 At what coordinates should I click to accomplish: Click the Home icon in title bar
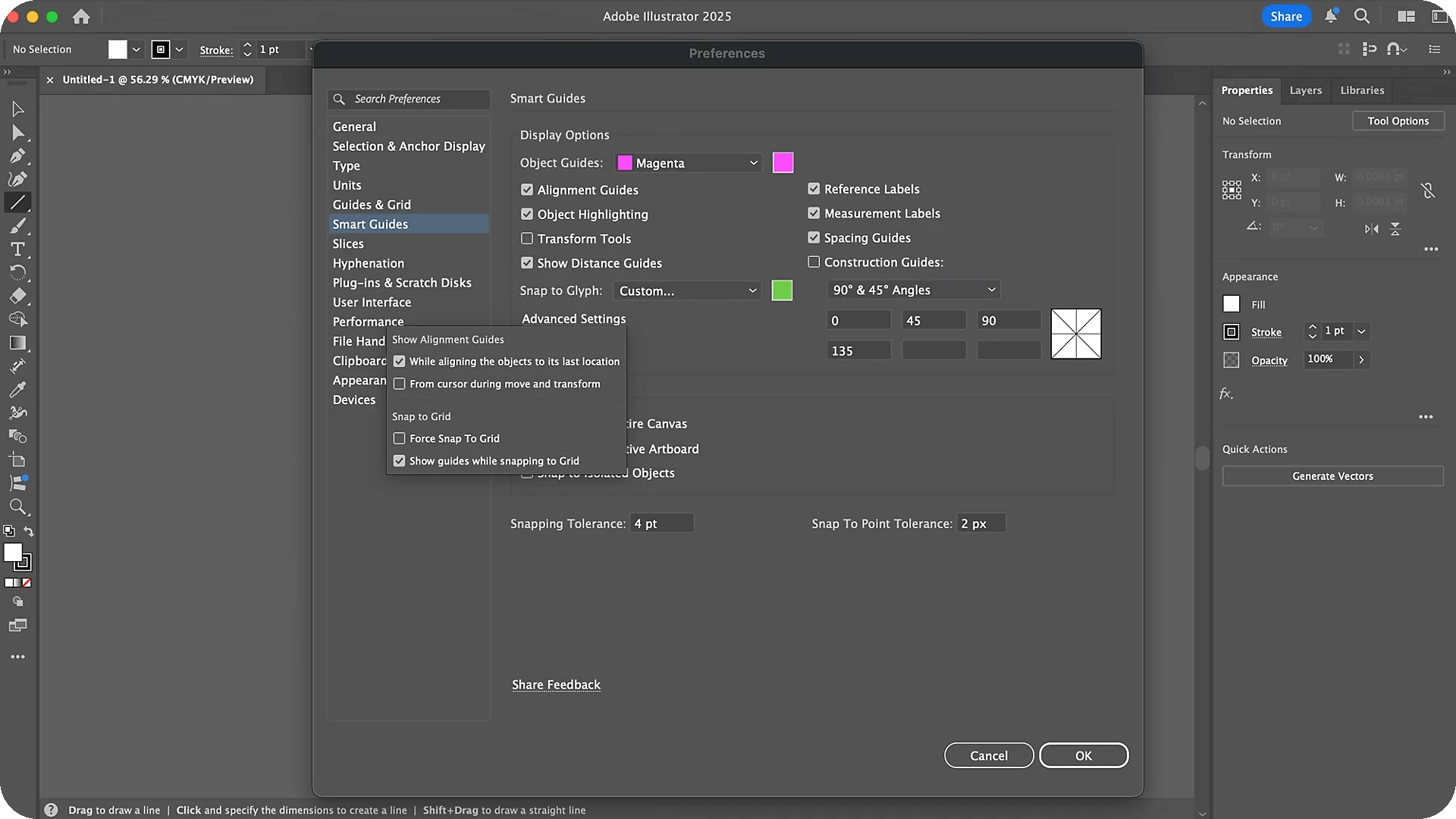(x=81, y=16)
